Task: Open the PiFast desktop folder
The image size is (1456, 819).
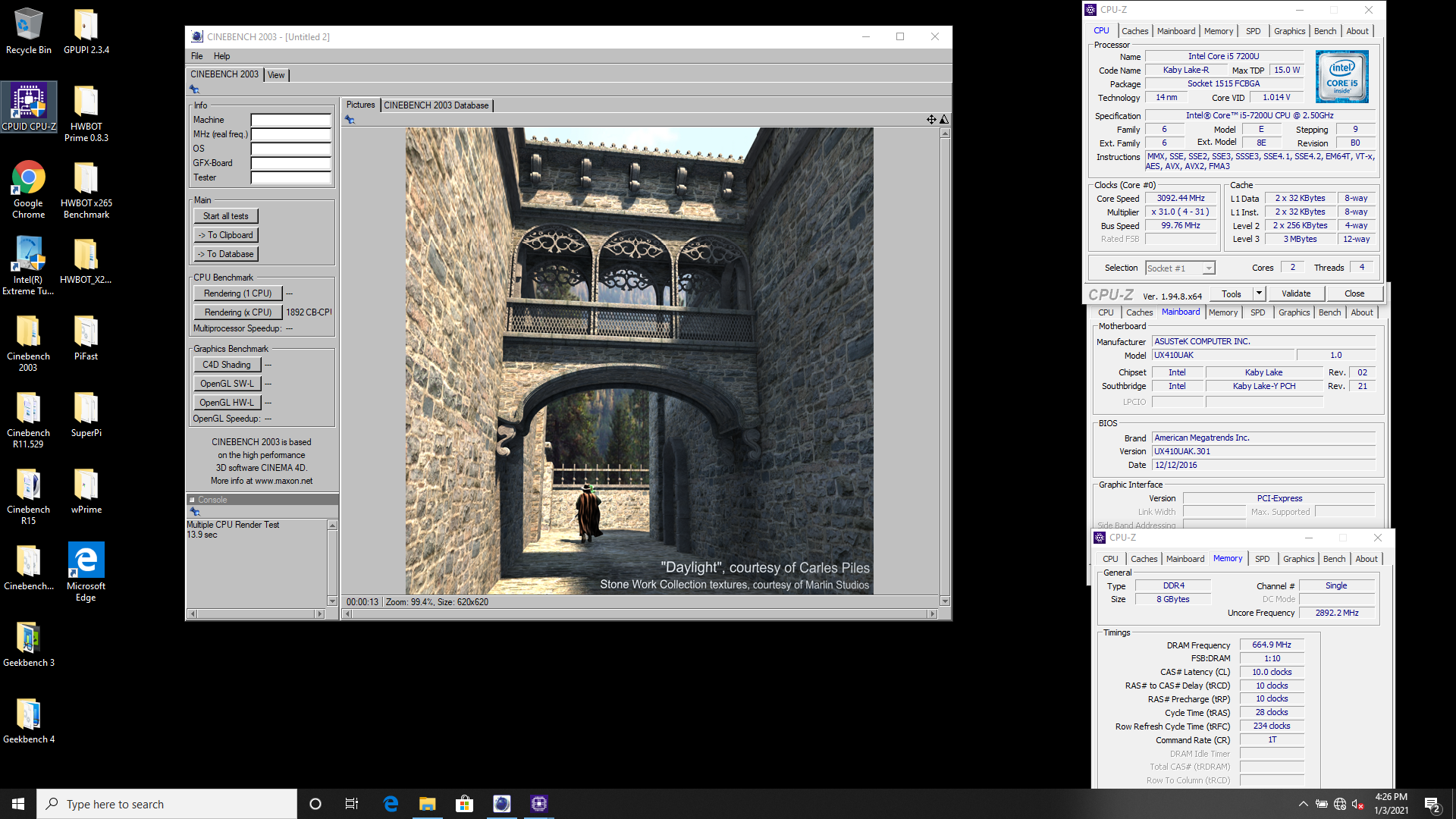Action: 86,337
